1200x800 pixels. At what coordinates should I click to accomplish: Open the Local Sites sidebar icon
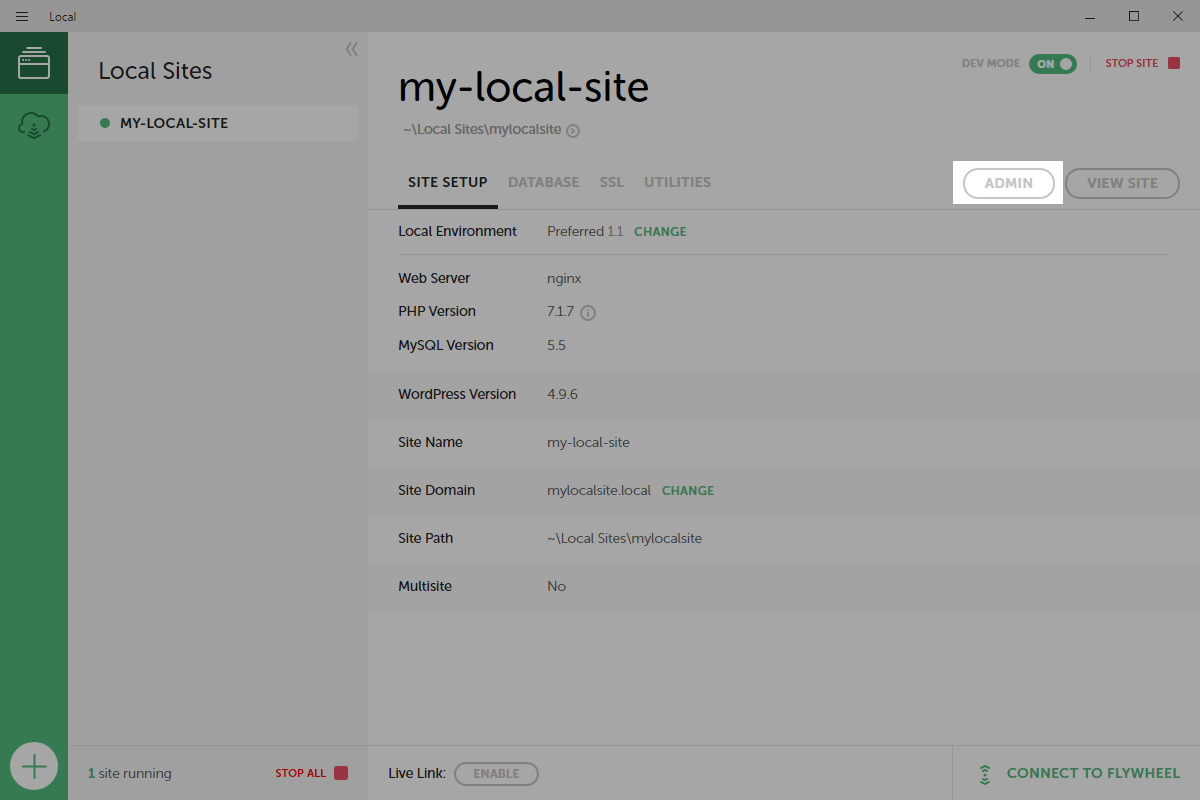[x=34, y=63]
